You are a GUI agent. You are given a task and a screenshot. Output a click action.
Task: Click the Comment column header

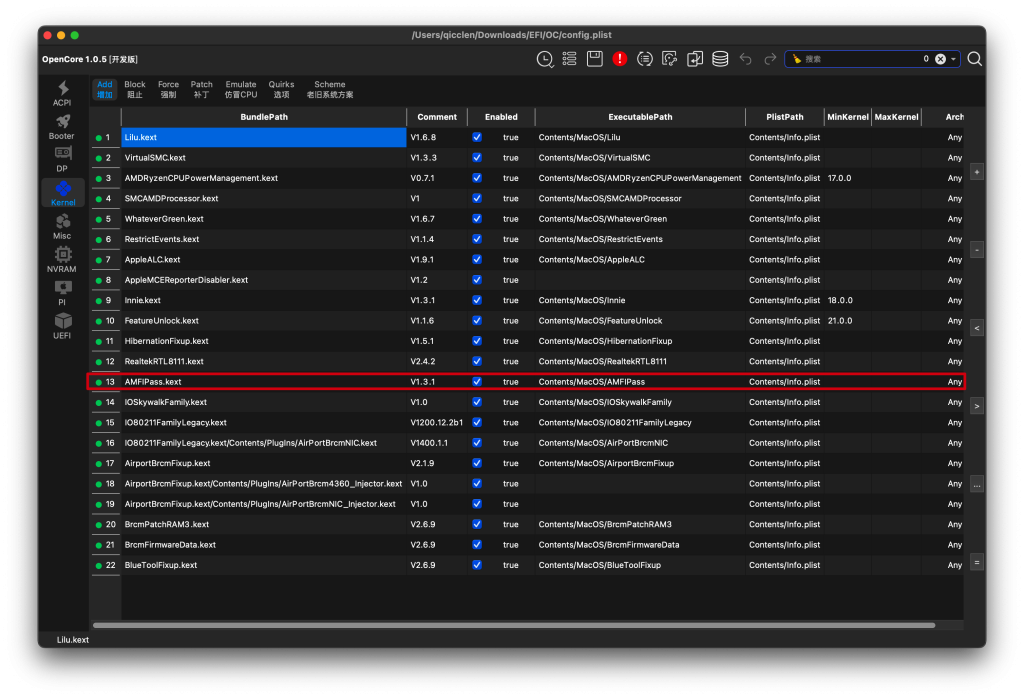pos(437,117)
